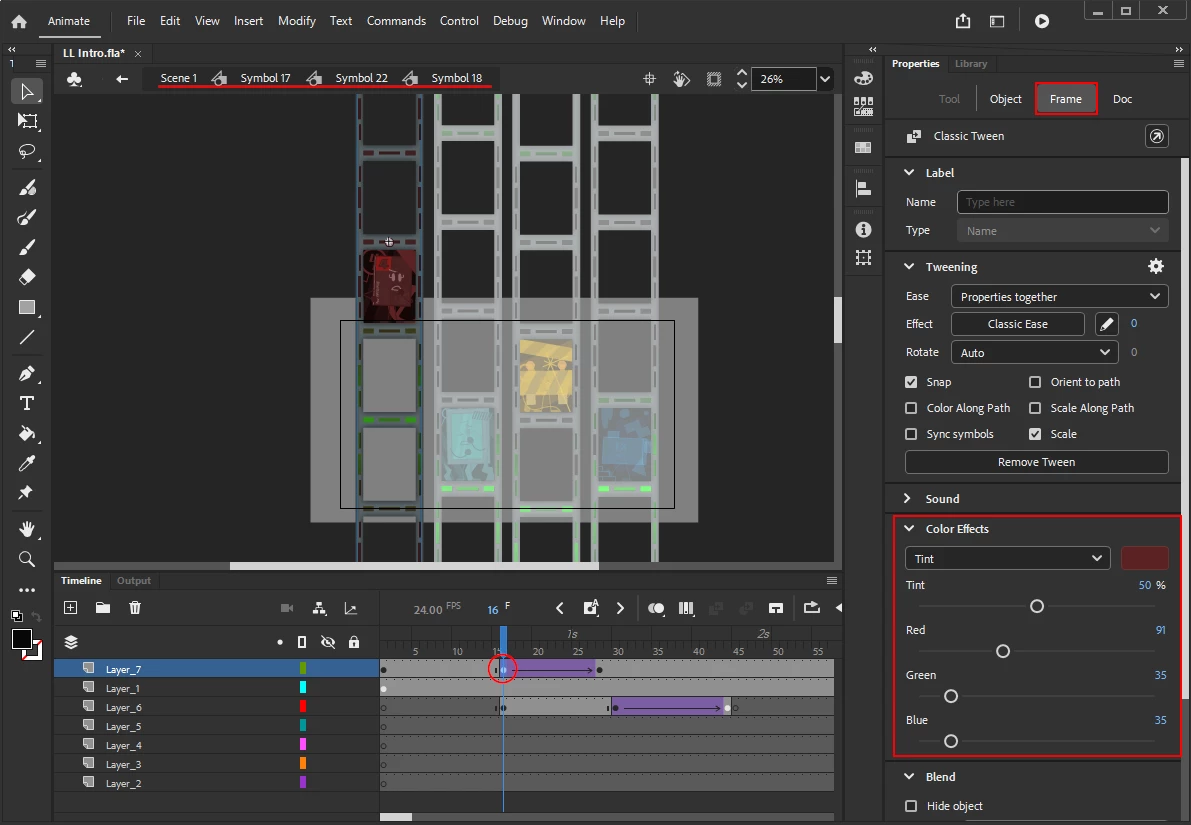Image resolution: width=1191 pixels, height=825 pixels.
Task: Click the Classic Ease effect button
Action: (x=1017, y=324)
